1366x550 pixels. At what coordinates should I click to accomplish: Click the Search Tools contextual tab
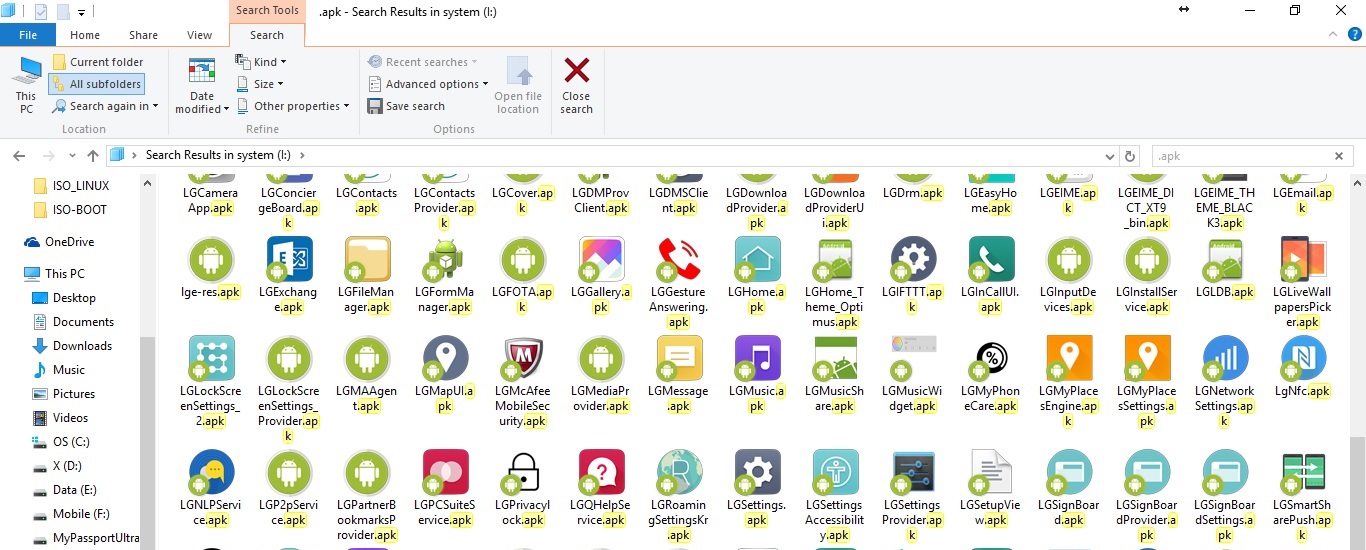[x=267, y=11]
